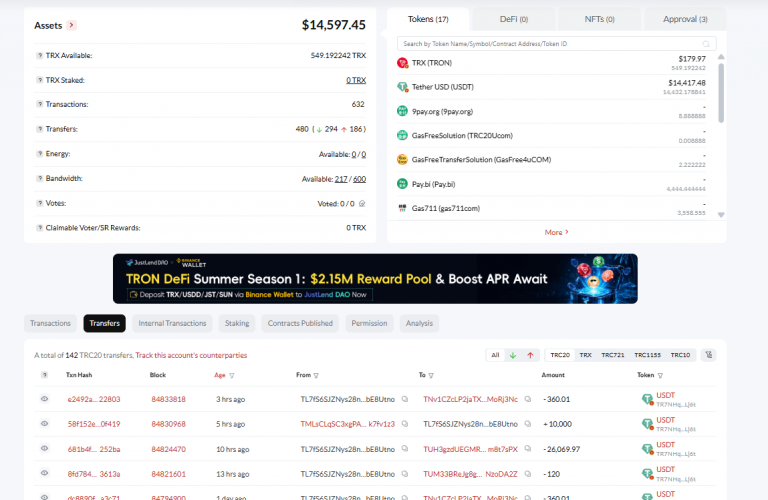Expand token list with More link
768x500 pixels.
pos(556,232)
